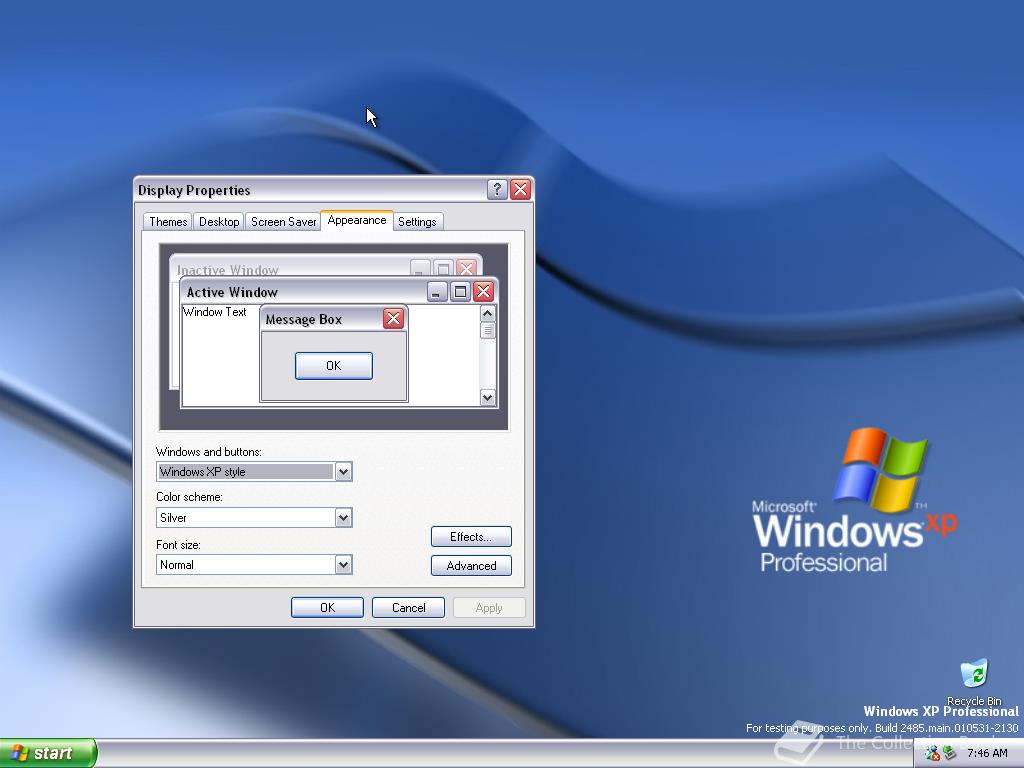Viewport: 1024px width, 768px height.
Task: Close the Display Properties dialog
Action: 520,189
